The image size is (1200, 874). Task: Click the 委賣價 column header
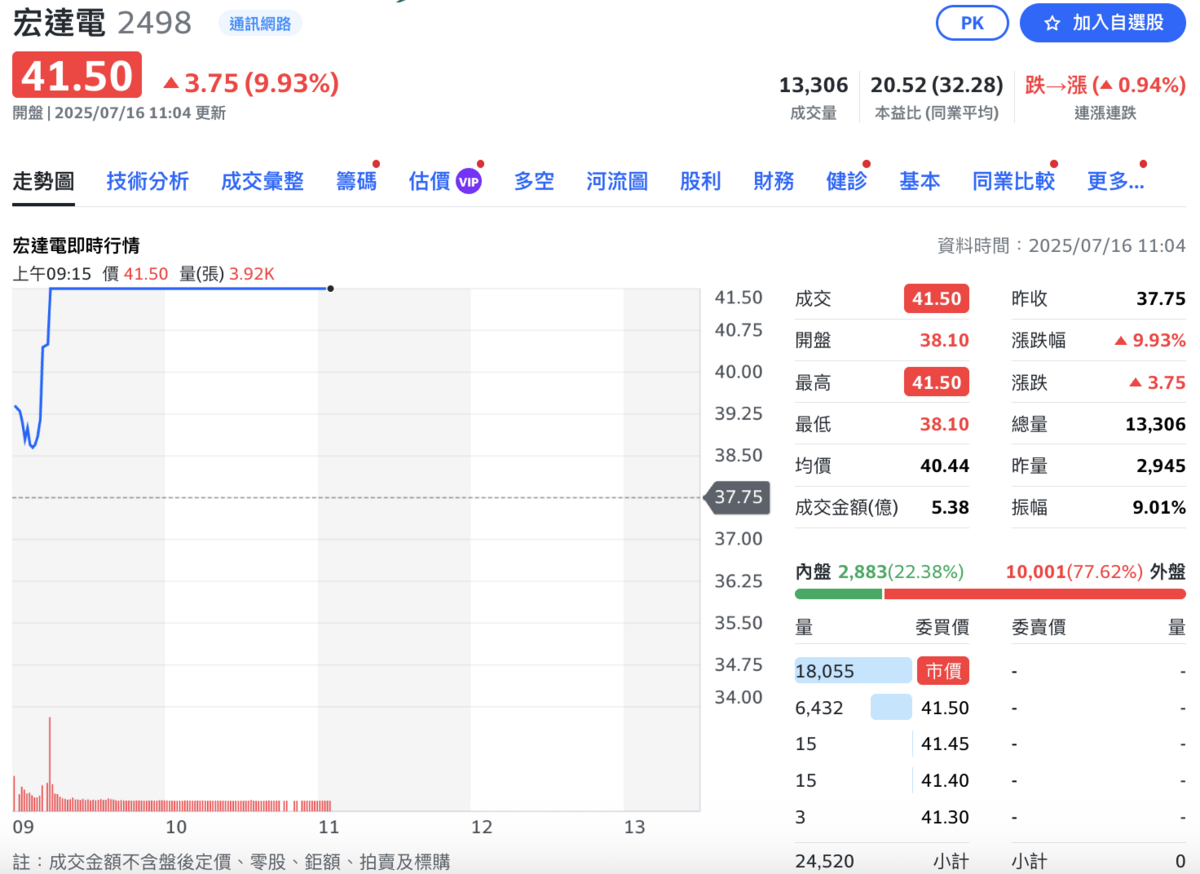tap(1038, 628)
